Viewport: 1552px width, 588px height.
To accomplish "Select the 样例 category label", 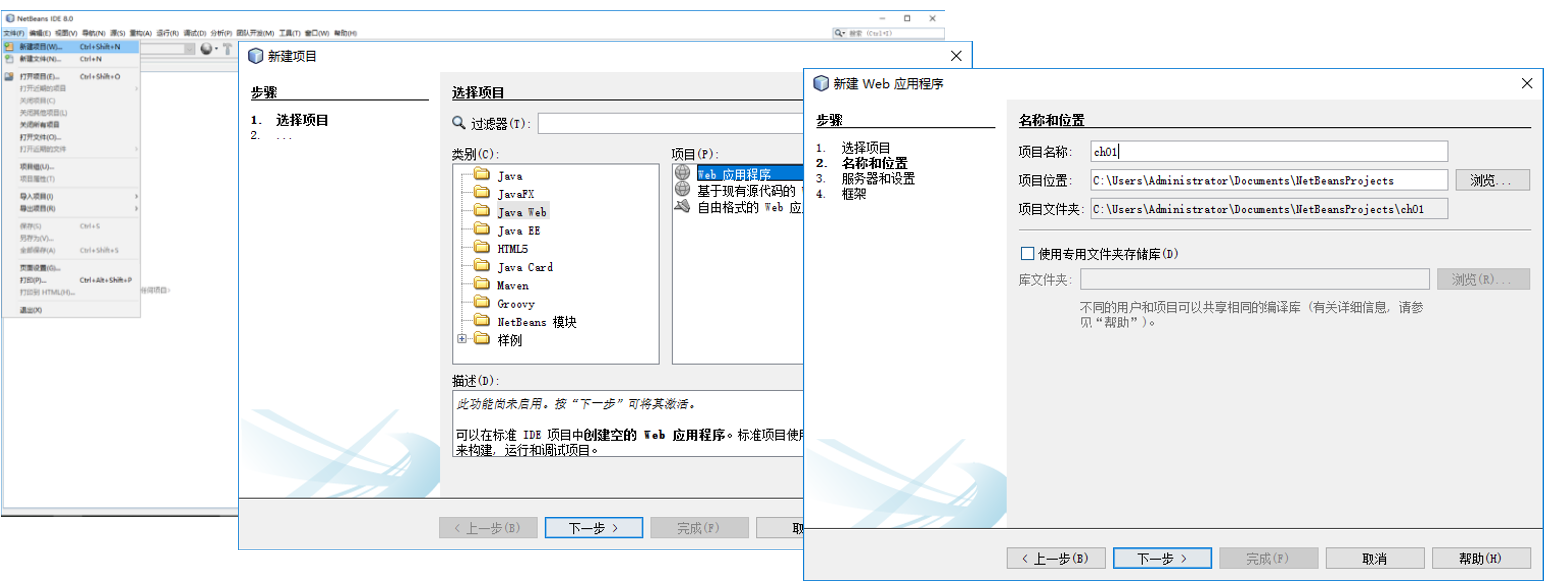I will click(509, 340).
